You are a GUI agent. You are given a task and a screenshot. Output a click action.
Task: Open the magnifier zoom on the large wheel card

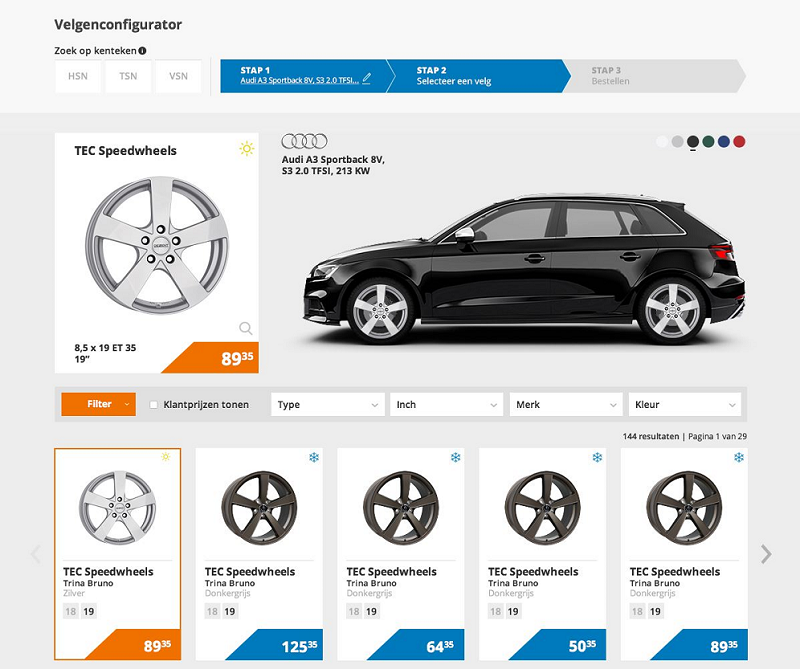tap(245, 328)
